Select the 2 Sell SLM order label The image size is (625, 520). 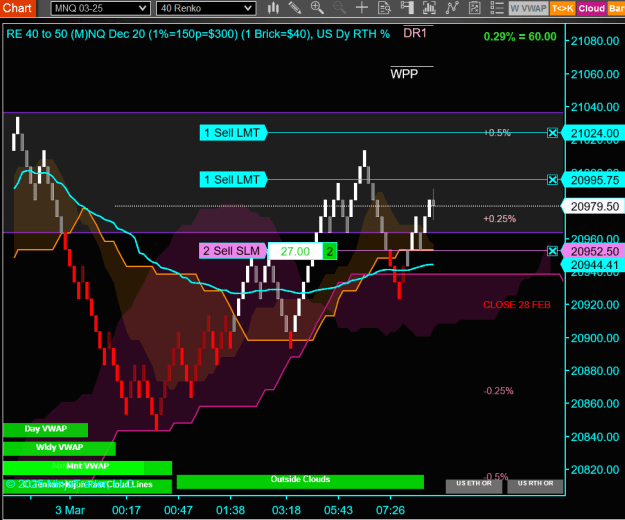(x=232, y=251)
